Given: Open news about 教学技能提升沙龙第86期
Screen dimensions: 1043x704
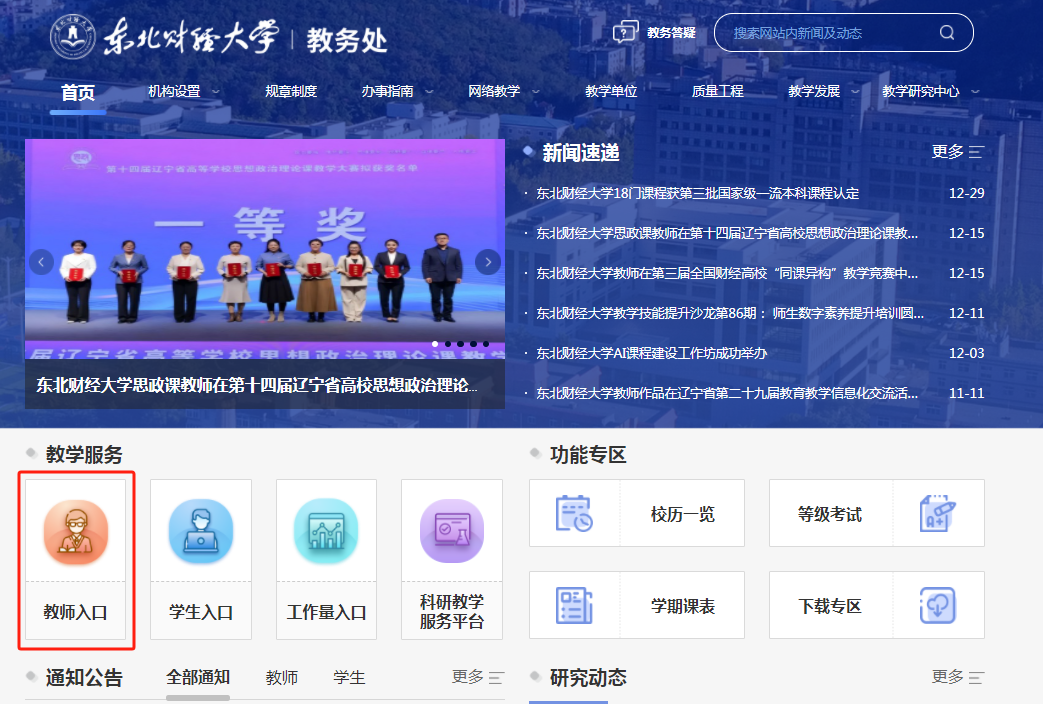Looking at the screenshot, I should coord(730,313).
